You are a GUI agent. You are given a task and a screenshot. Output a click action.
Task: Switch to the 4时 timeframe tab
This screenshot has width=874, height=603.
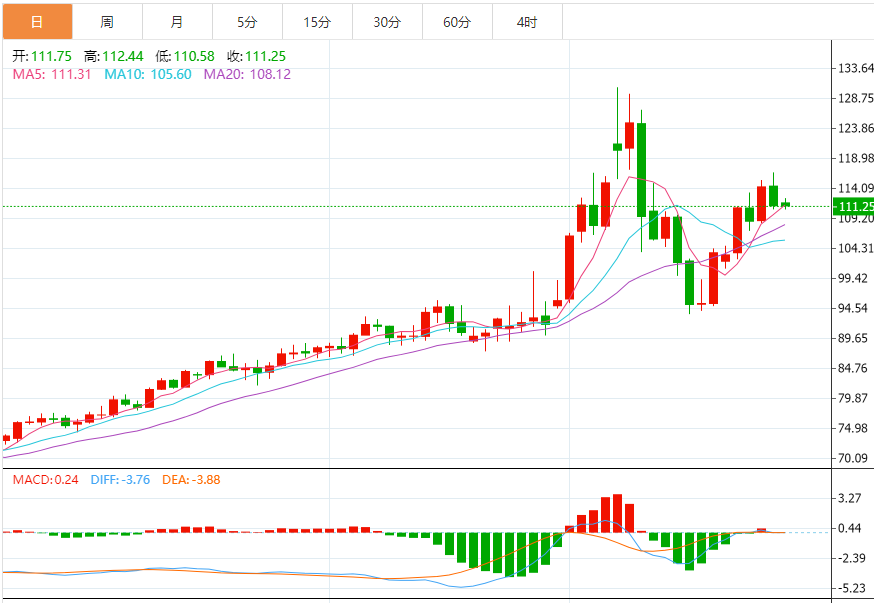pos(527,21)
